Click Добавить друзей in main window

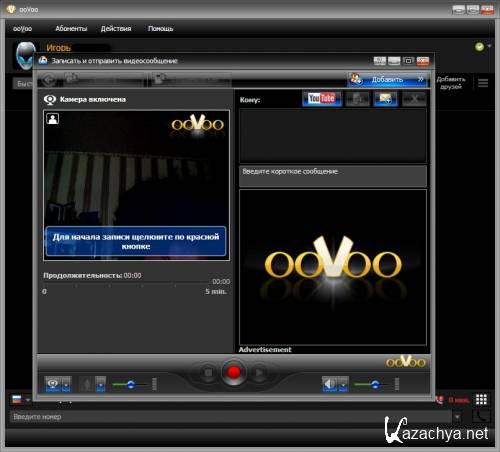[451, 83]
